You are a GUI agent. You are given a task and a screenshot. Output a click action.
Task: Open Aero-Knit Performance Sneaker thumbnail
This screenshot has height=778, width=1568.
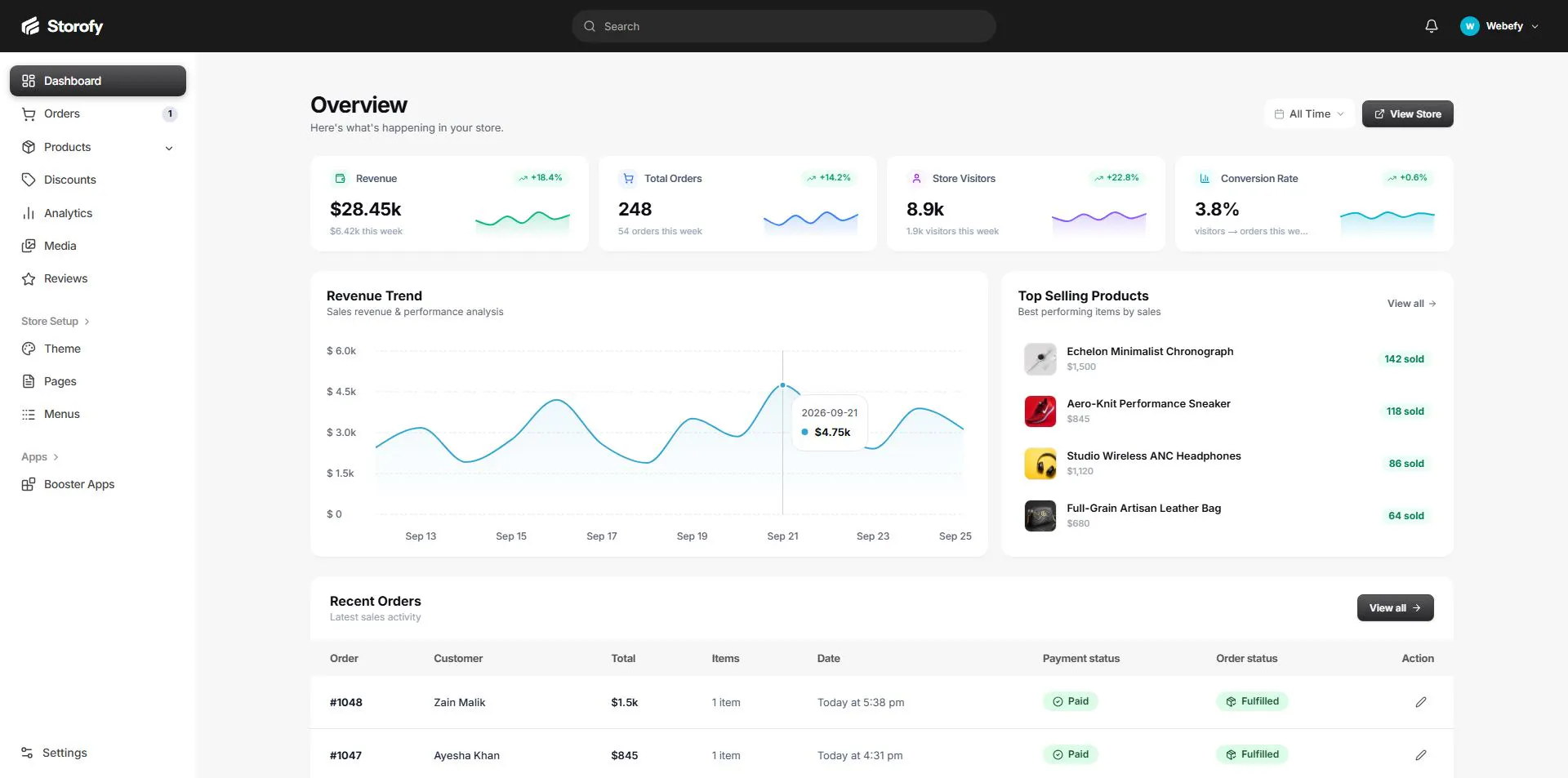pyautogui.click(x=1040, y=411)
